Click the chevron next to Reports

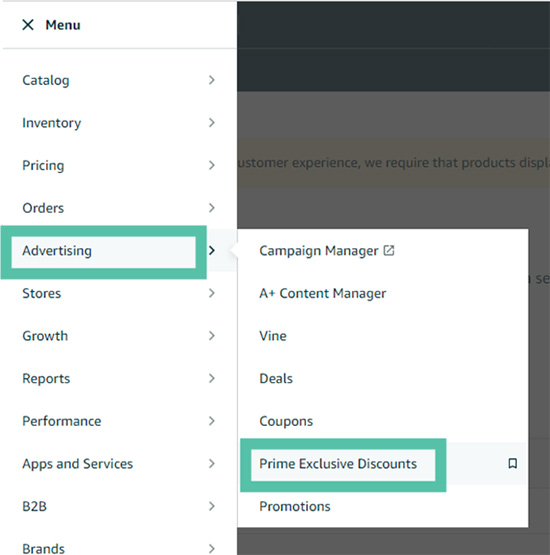pyautogui.click(x=212, y=378)
